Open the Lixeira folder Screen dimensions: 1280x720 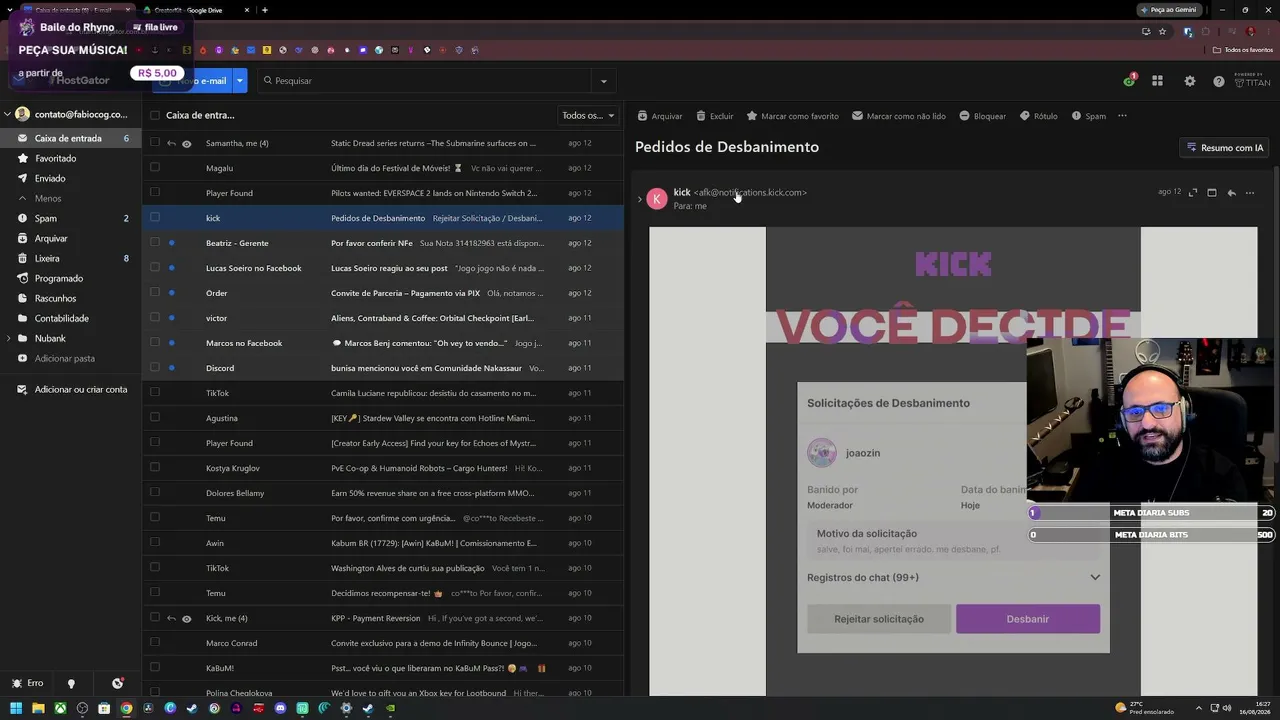click(x=72, y=258)
